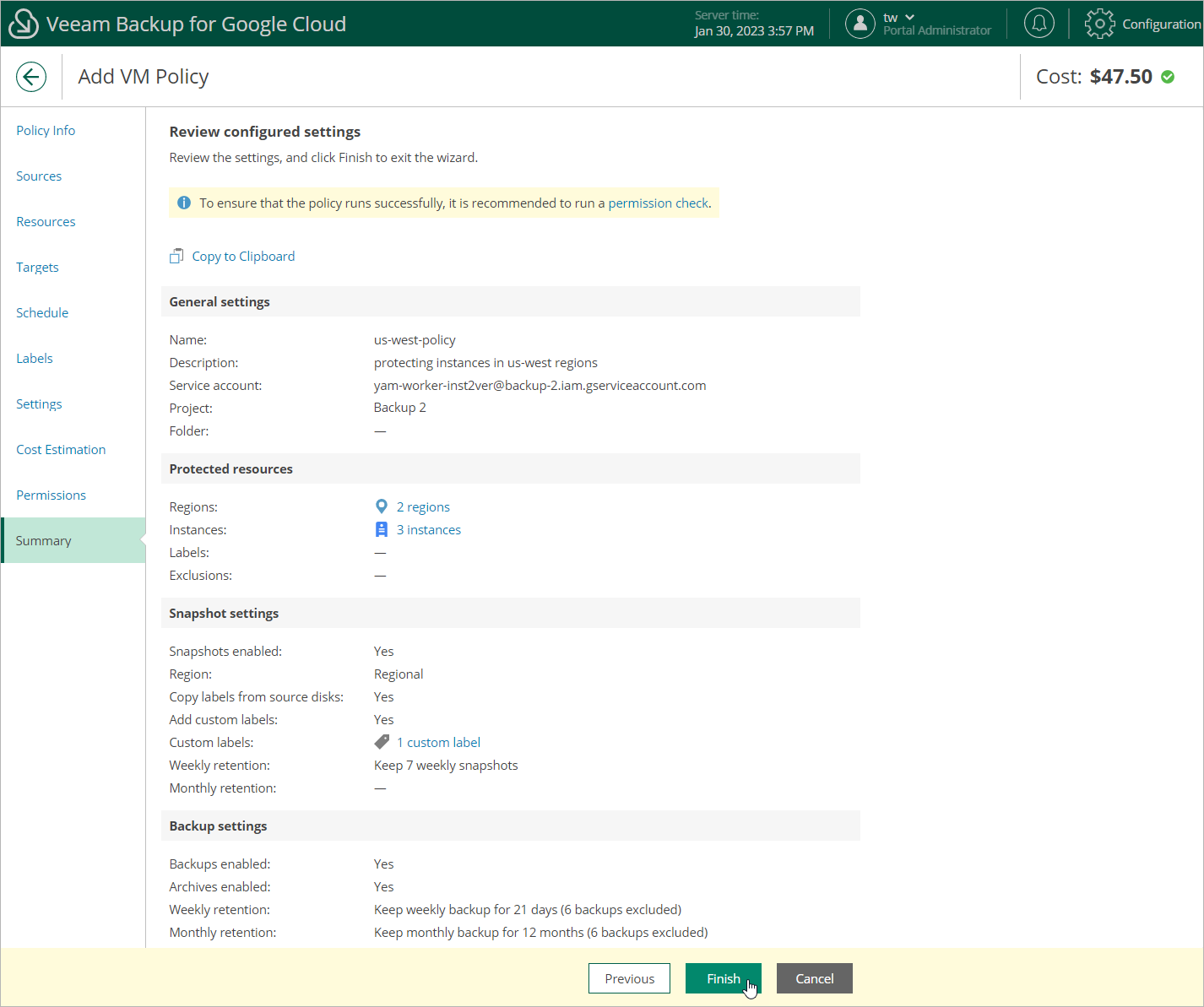Go to the Permissions step
The image size is (1204, 1007).
pos(51,495)
